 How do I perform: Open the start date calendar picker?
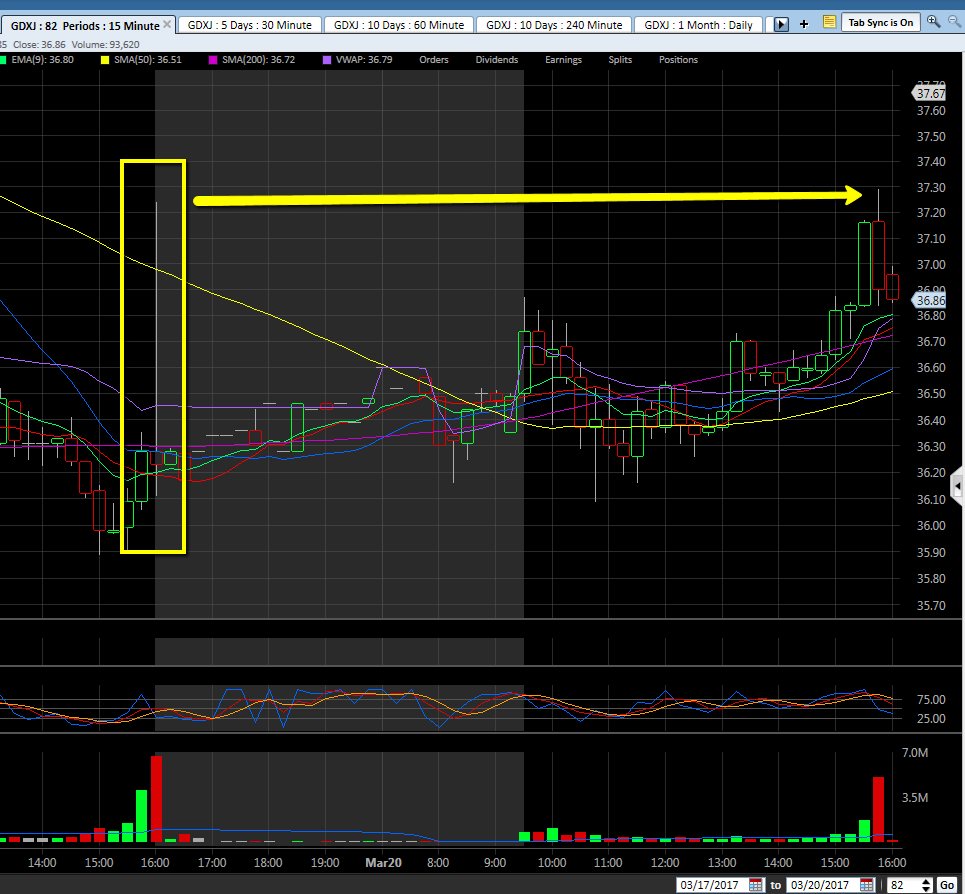[756, 885]
